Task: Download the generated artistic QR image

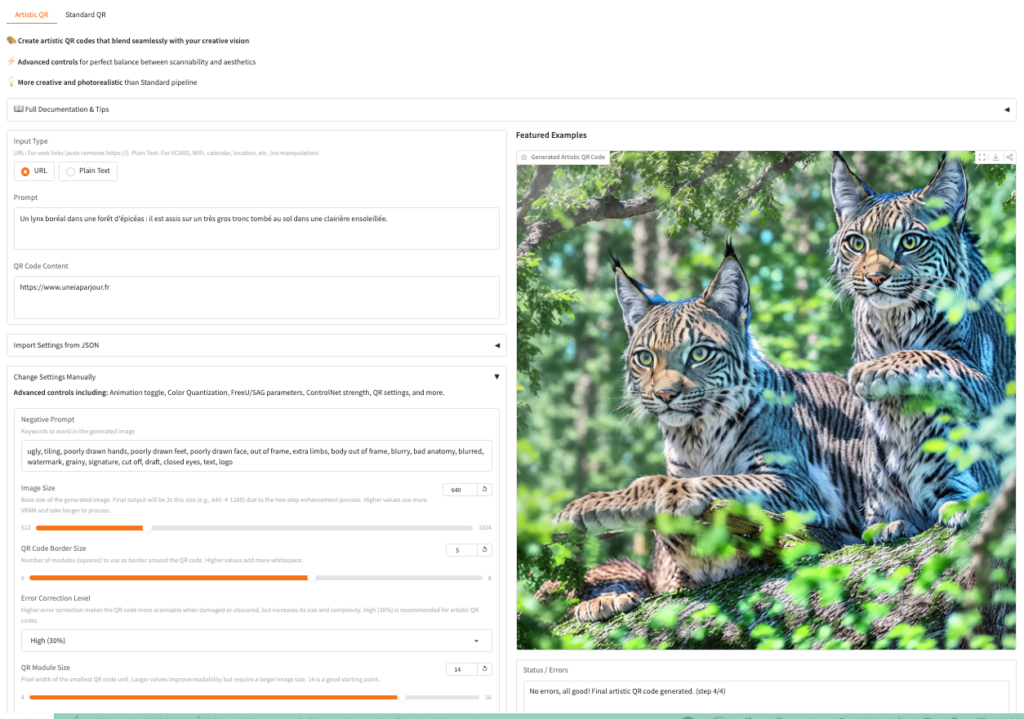Action: [996, 157]
